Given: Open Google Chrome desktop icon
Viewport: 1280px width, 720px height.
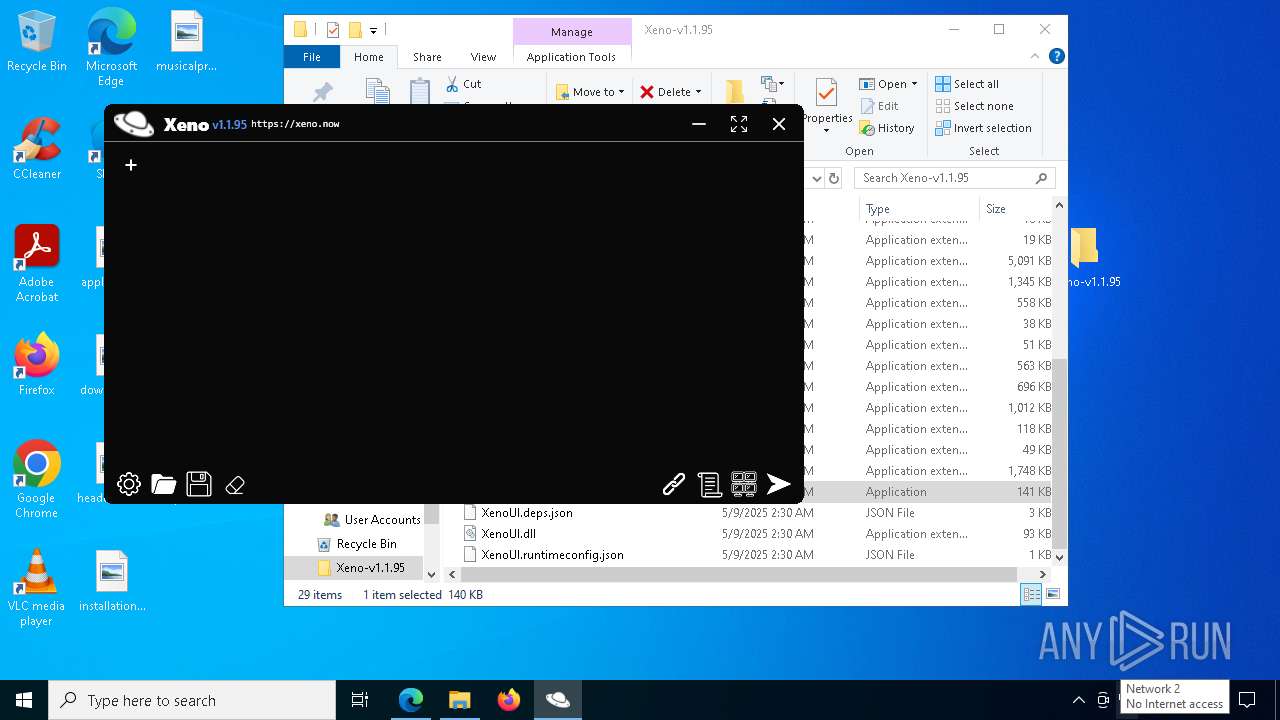Looking at the screenshot, I should pos(37,480).
